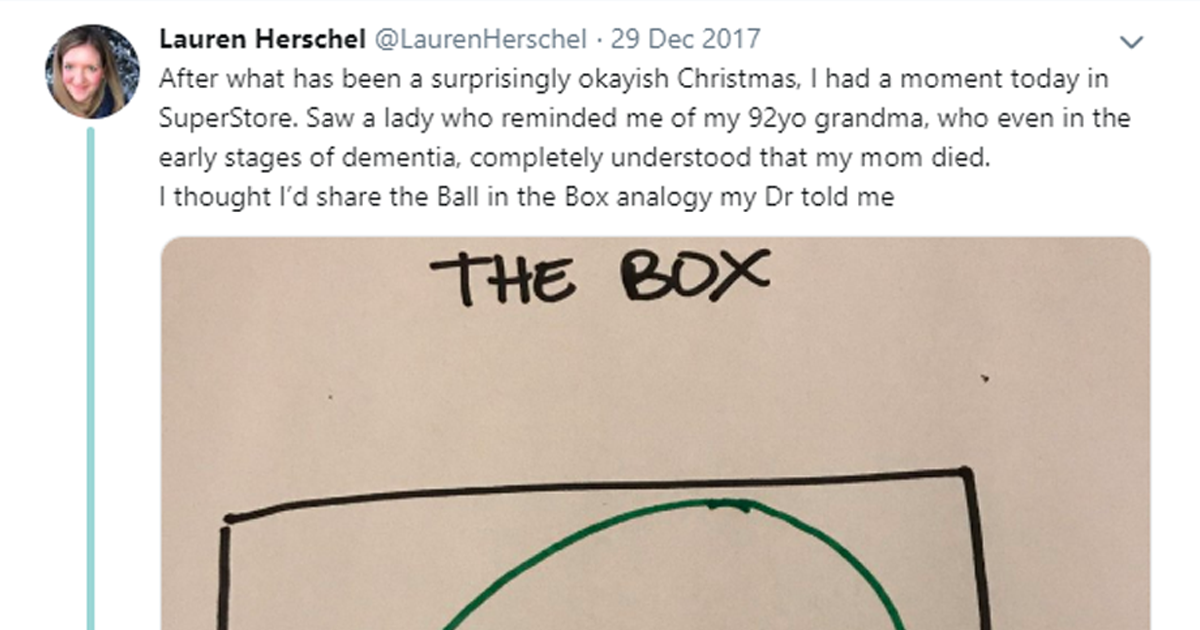Open the tweet via its 29 Dec 2017 timestamp

(687, 40)
